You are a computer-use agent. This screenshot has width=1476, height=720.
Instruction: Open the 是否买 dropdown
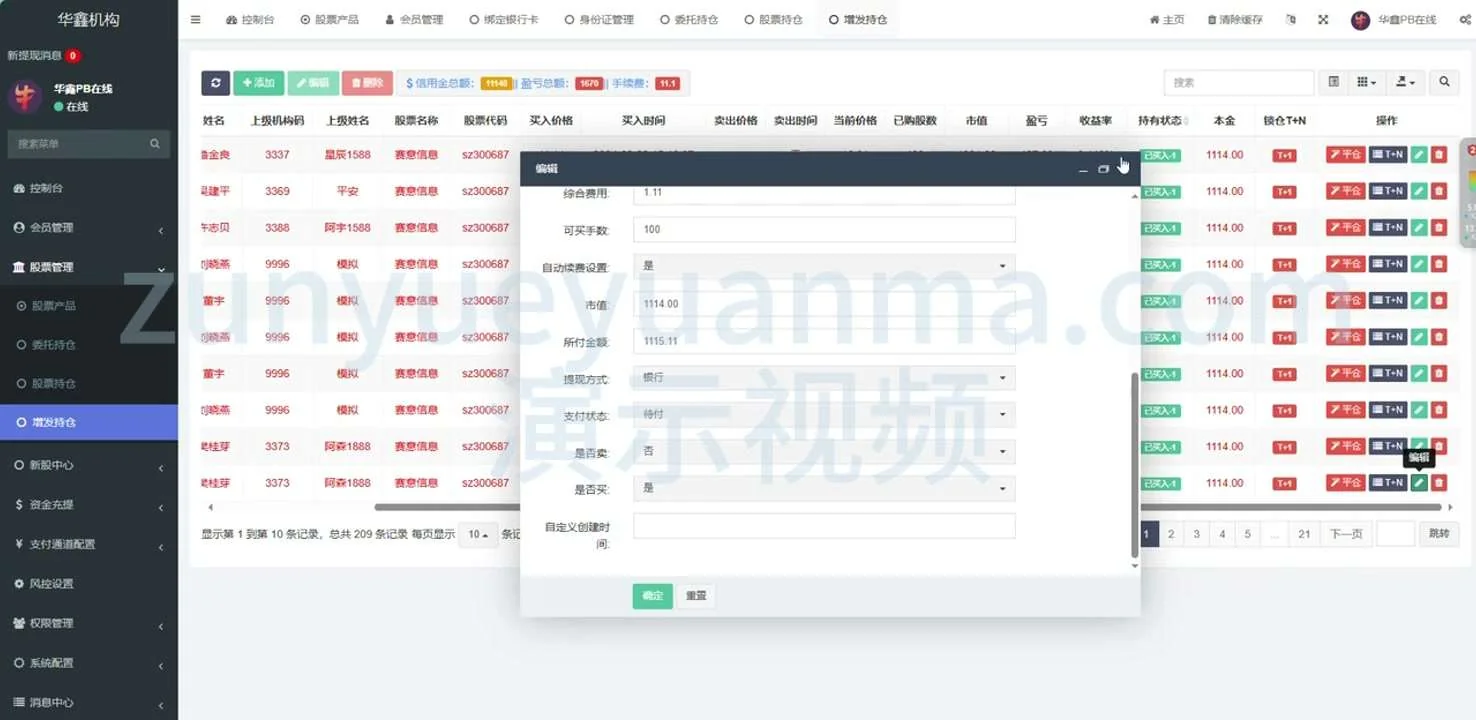click(x=824, y=488)
